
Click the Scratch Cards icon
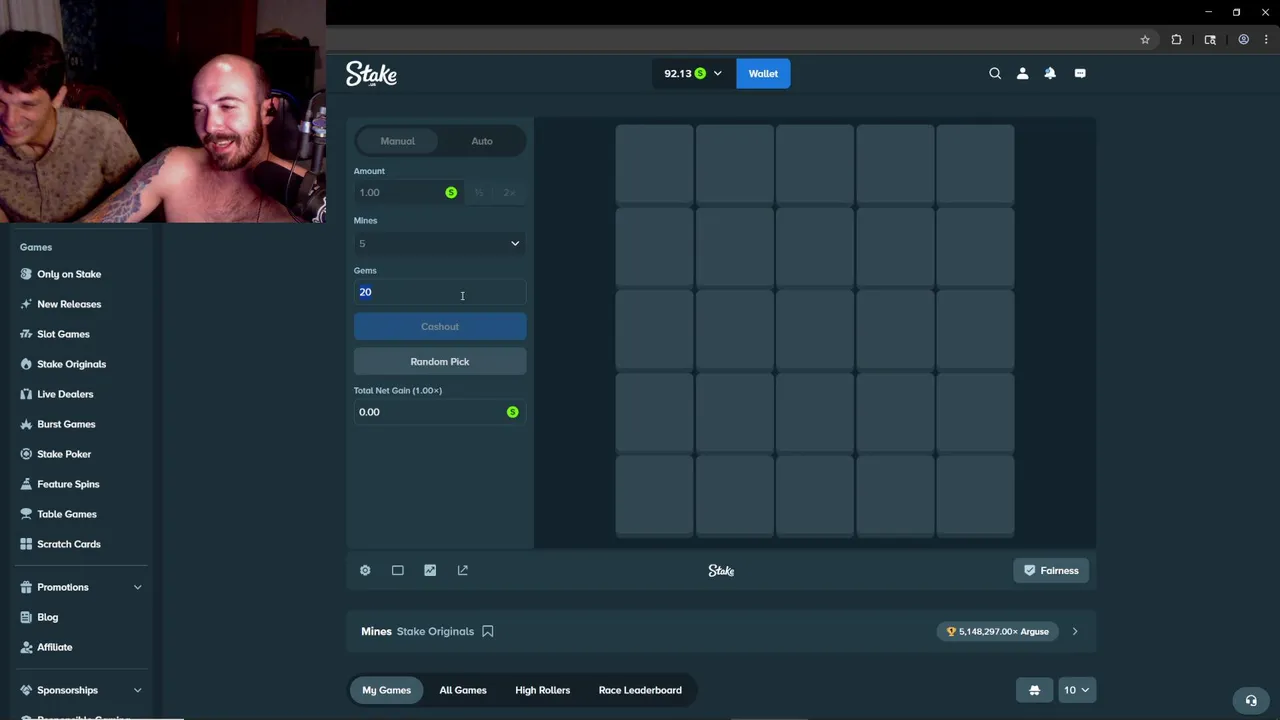26,544
